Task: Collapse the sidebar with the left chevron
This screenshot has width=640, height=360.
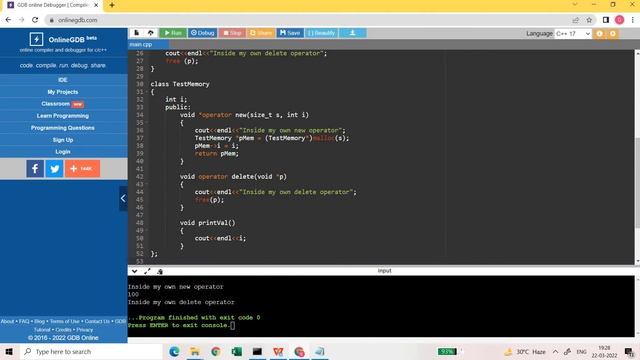Action: click(123, 198)
